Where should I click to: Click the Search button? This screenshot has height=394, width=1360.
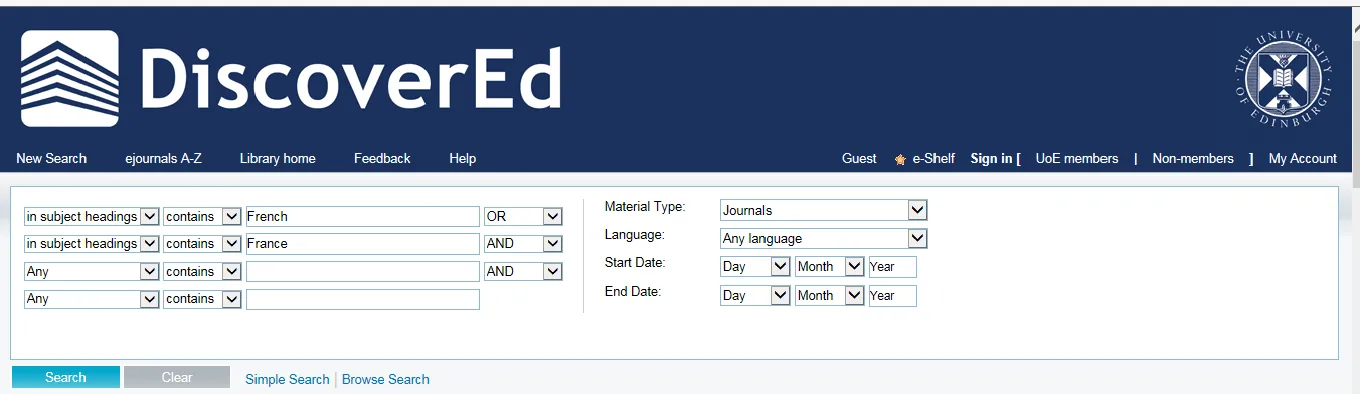tap(66, 377)
